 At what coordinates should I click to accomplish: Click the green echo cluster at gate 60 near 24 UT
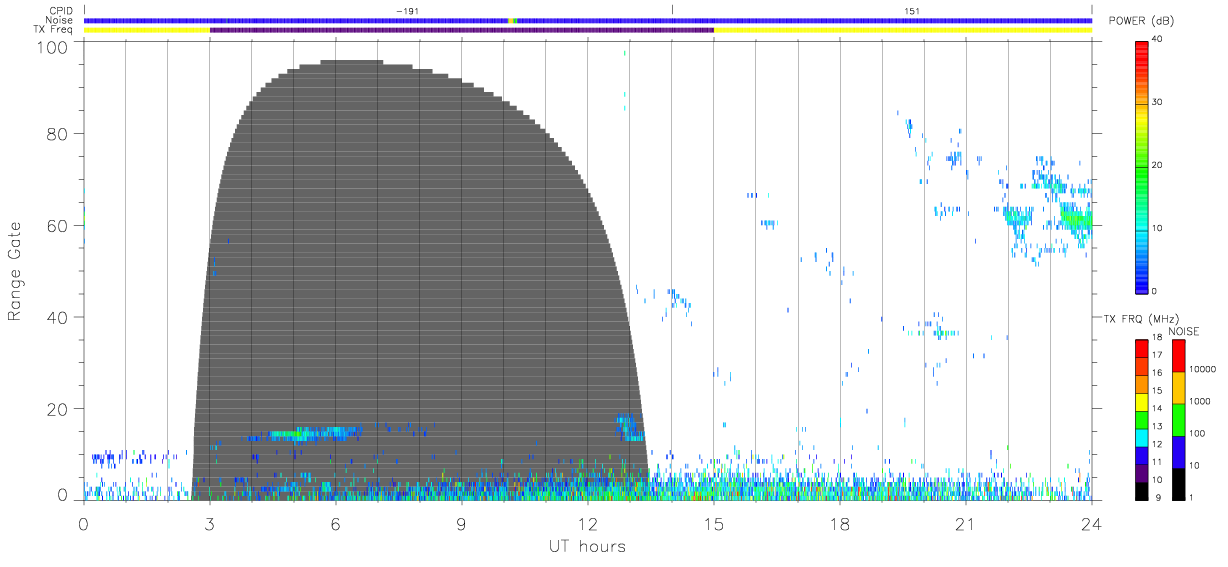[1076, 217]
